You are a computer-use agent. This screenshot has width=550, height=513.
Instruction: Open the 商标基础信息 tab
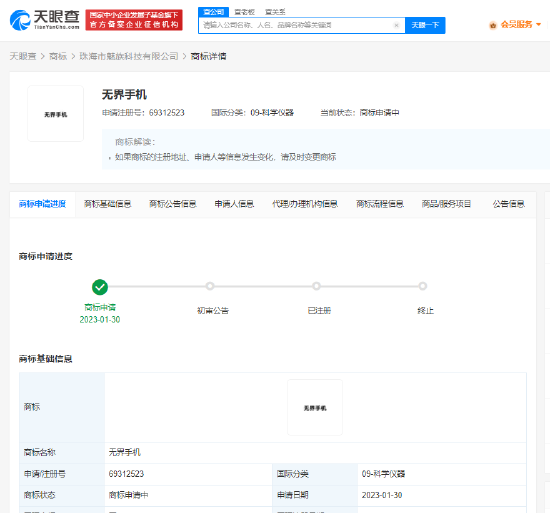(108, 204)
